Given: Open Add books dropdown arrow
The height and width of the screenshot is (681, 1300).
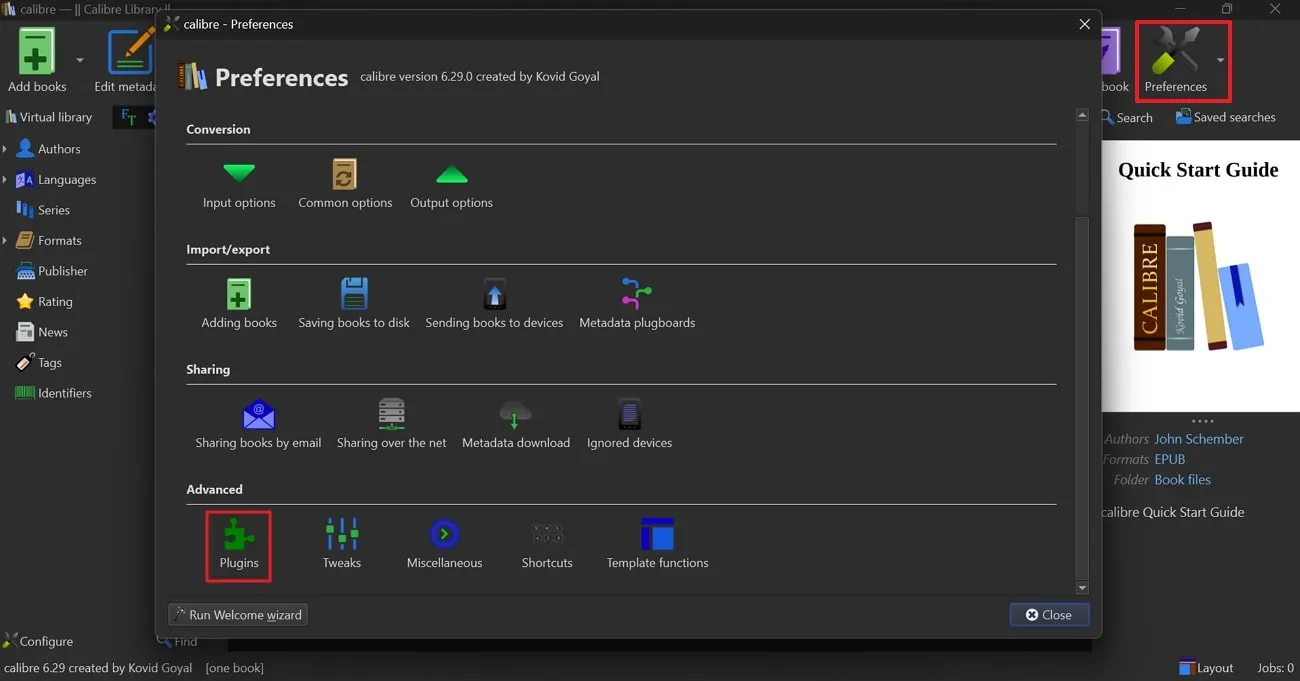Looking at the screenshot, I should 80,60.
